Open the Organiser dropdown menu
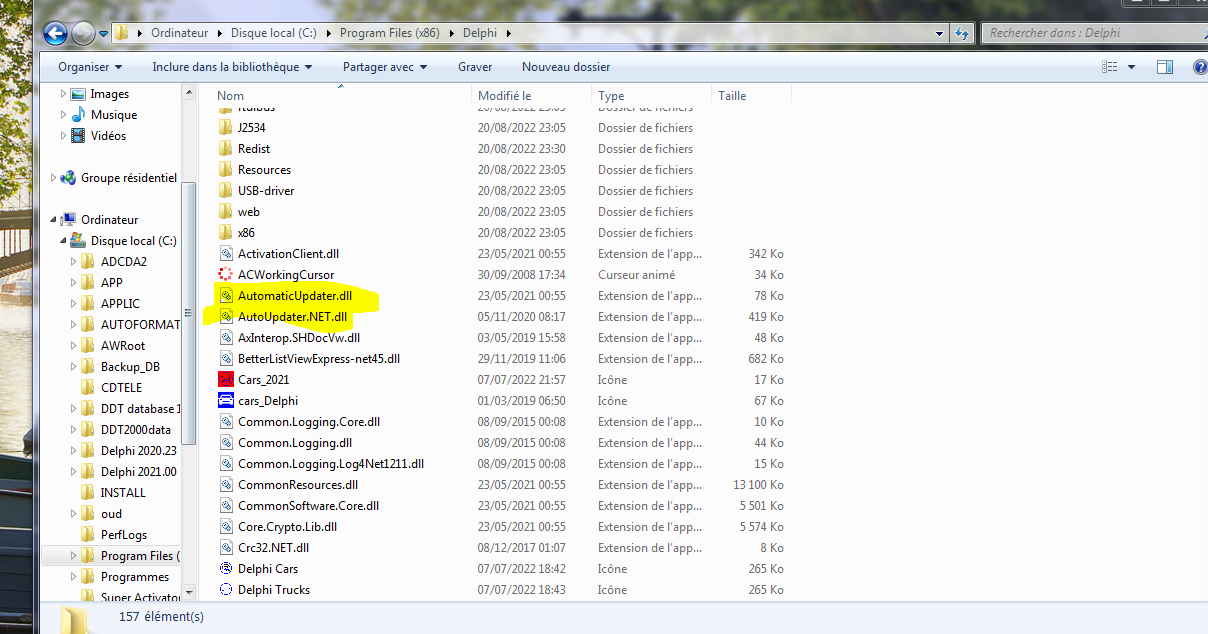Screen dimensions: 1208x634 pyautogui.click(x=90, y=67)
